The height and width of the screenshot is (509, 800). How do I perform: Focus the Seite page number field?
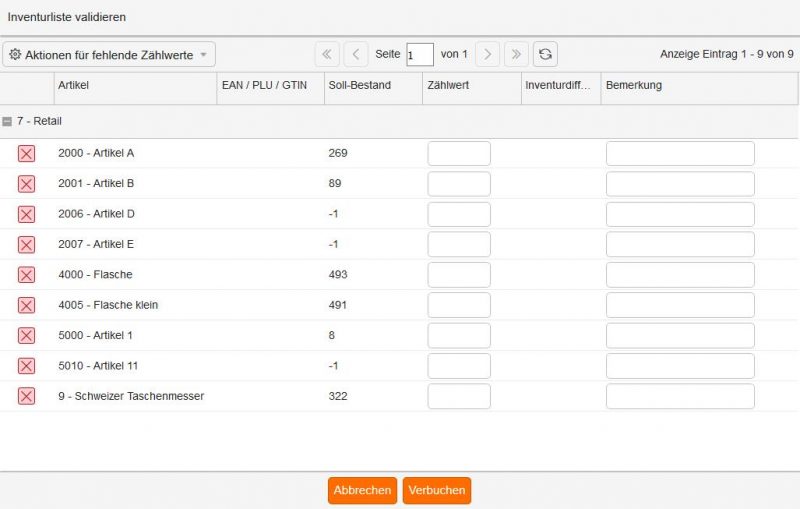point(419,54)
